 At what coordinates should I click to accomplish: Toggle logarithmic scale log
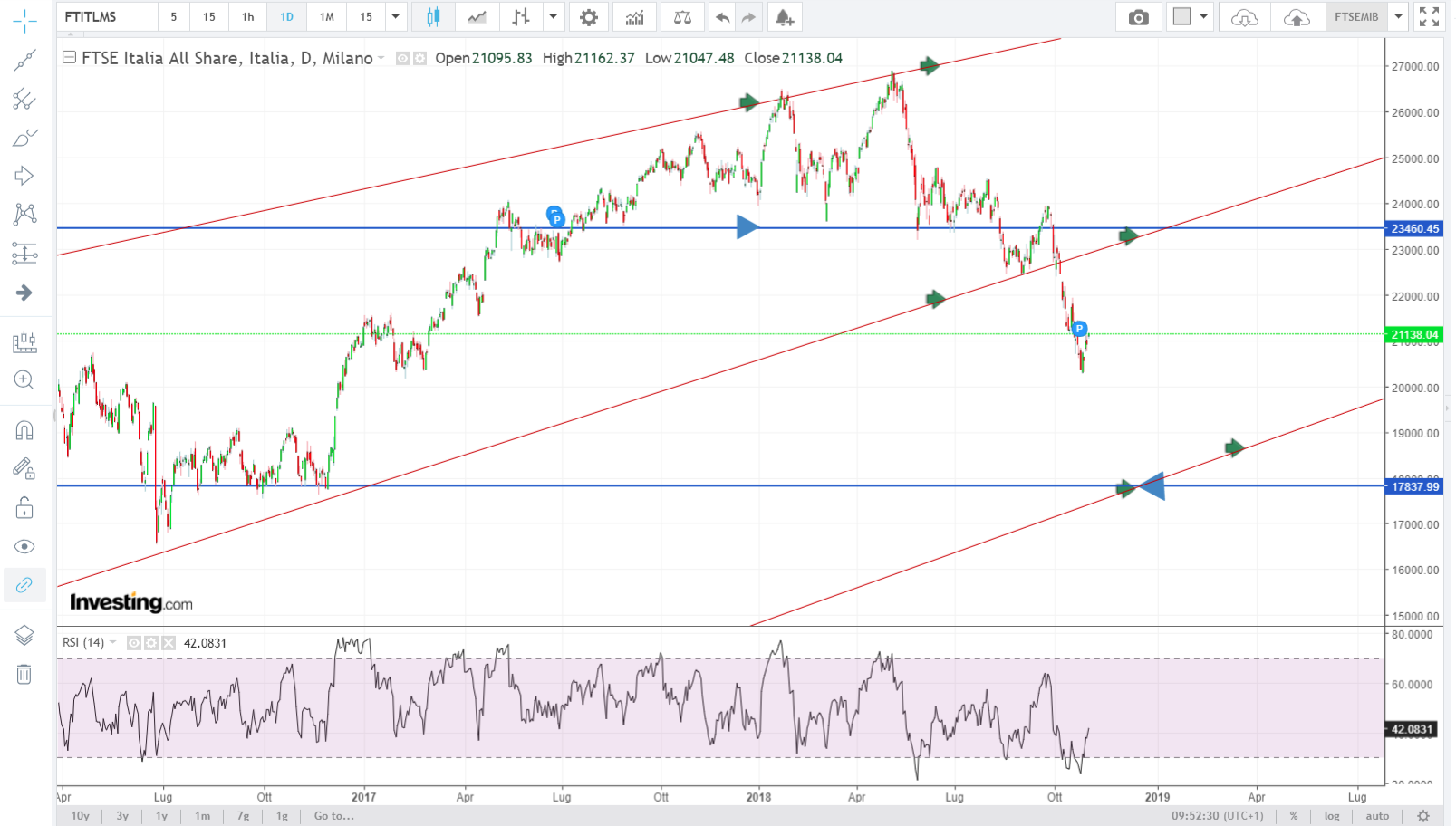(1332, 816)
